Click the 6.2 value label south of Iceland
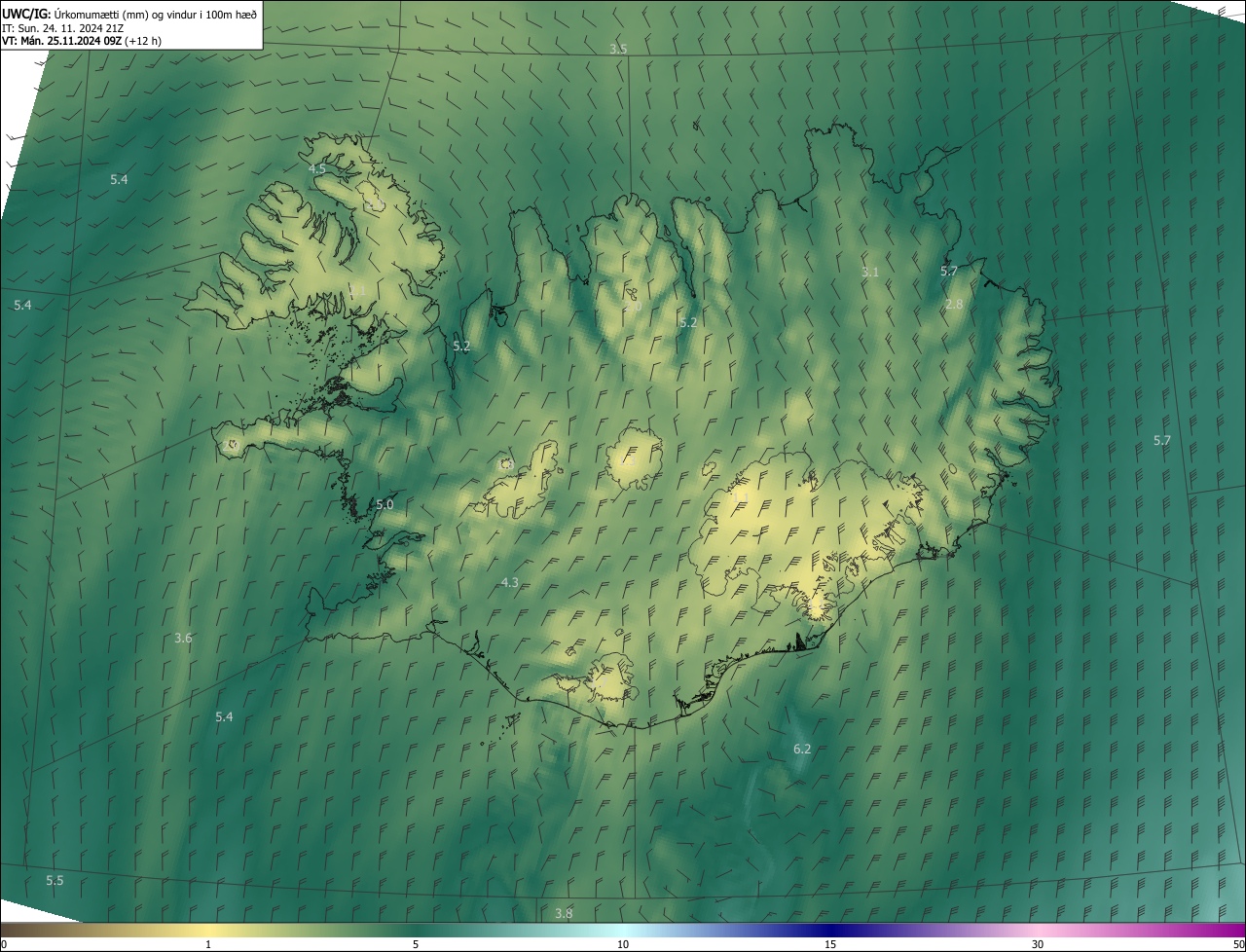Viewport: 1246px width, 952px height. (802, 749)
